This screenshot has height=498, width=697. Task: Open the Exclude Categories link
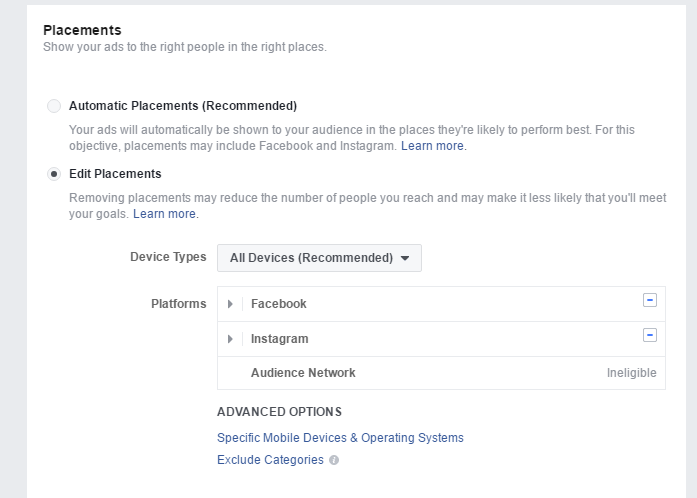coord(270,460)
